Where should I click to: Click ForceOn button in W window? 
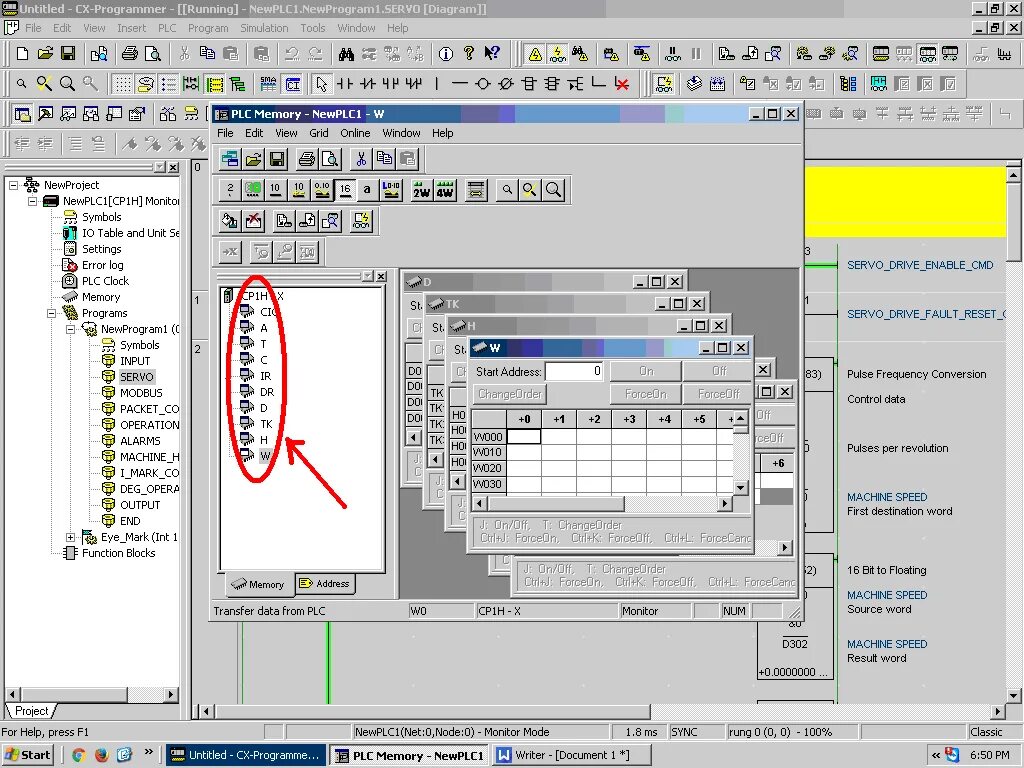pyautogui.click(x=646, y=394)
